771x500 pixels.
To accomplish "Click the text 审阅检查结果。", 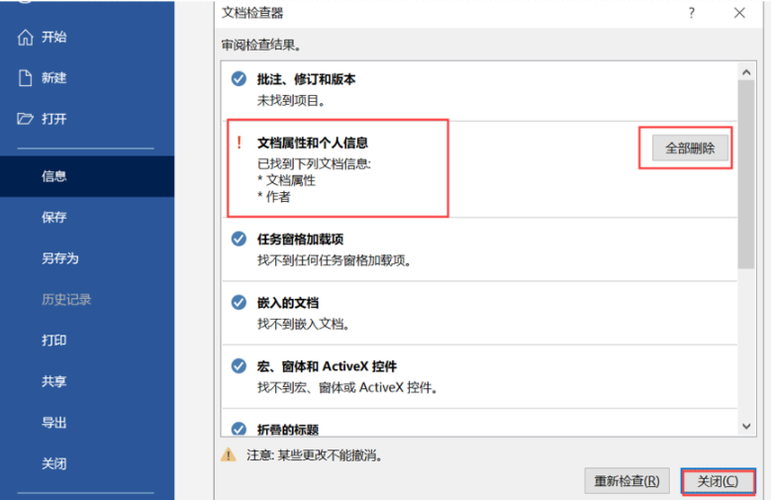I will click(261, 45).
